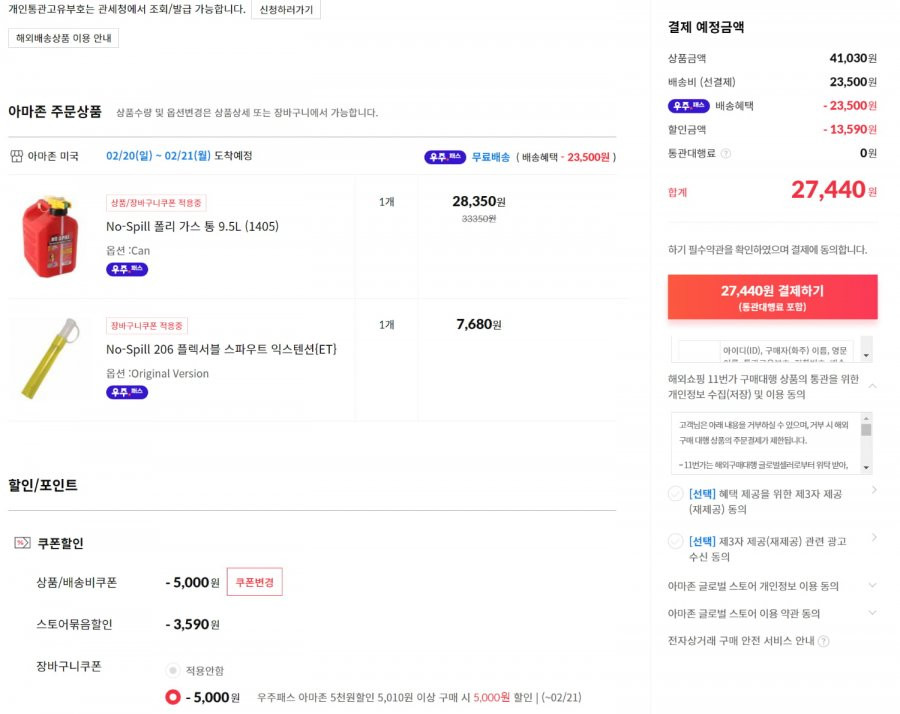Click the help icon beside 전자상거래 구매 안전 서비스 안내
The image size is (900, 714).
pos(824,641)
